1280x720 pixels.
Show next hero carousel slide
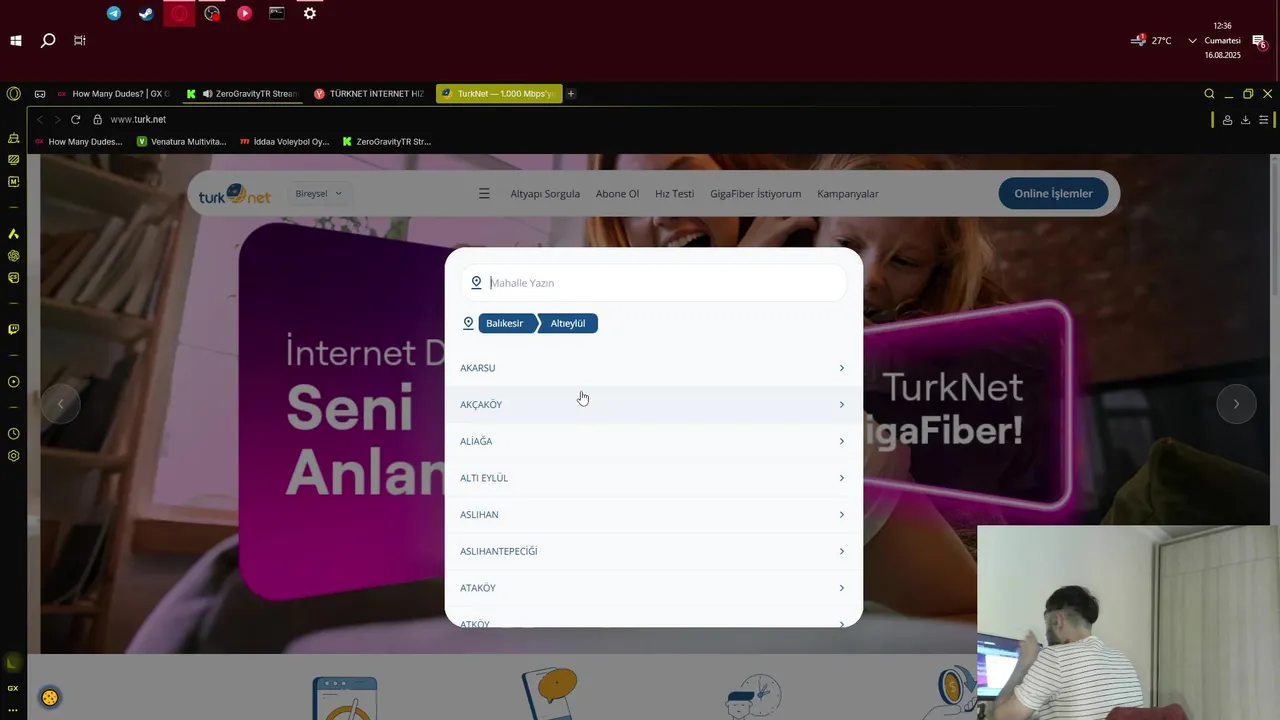pos(1236,404)
